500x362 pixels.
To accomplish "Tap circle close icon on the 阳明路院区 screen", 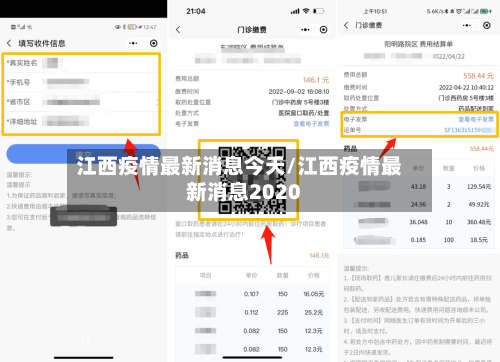I will pos(487,25).
